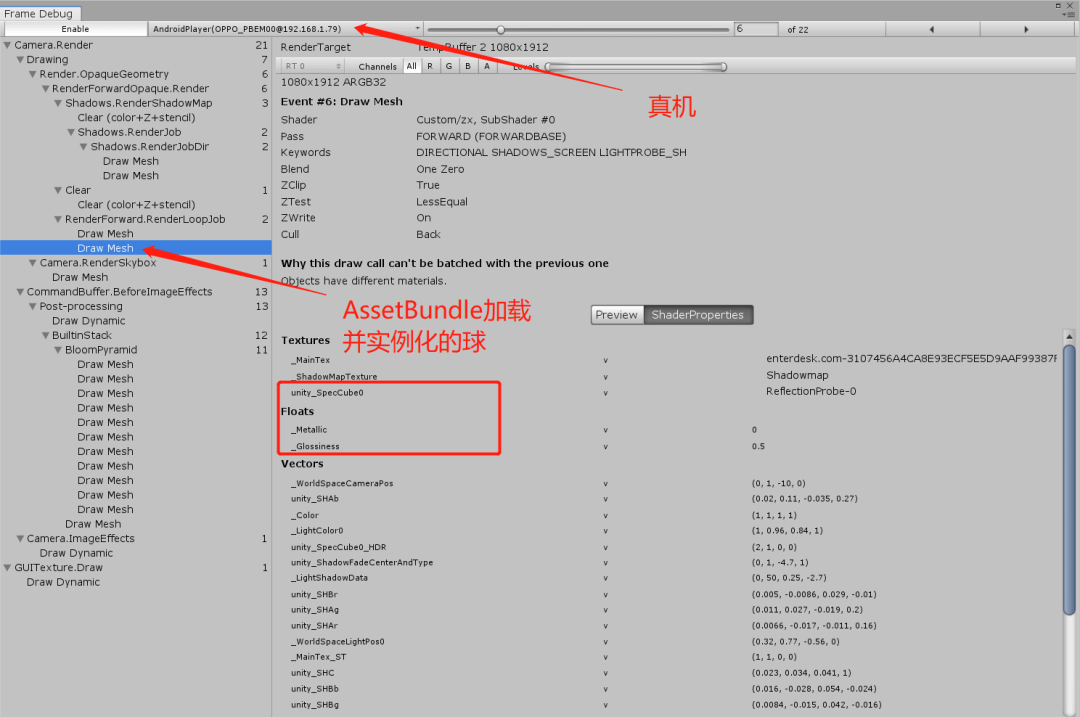
Task: Click the _ShadowMapTexture property
Action: pyautogui.click(x=334, y=377)
